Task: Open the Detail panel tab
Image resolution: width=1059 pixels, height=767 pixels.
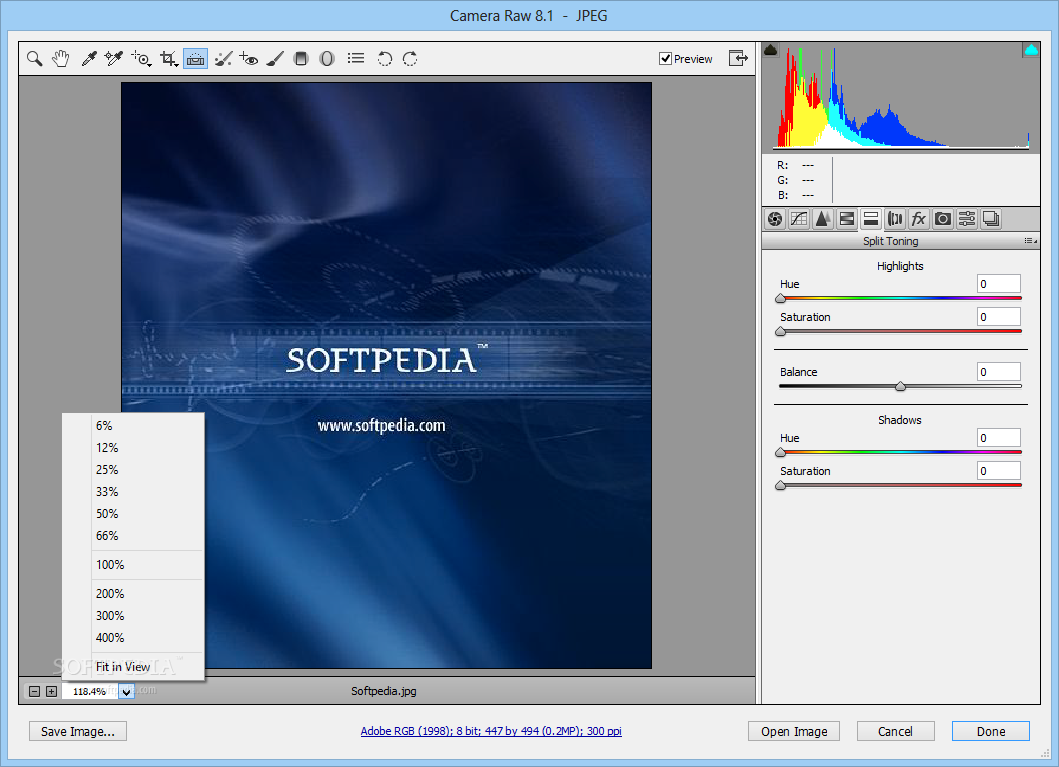Action: [x=823, y=219]
